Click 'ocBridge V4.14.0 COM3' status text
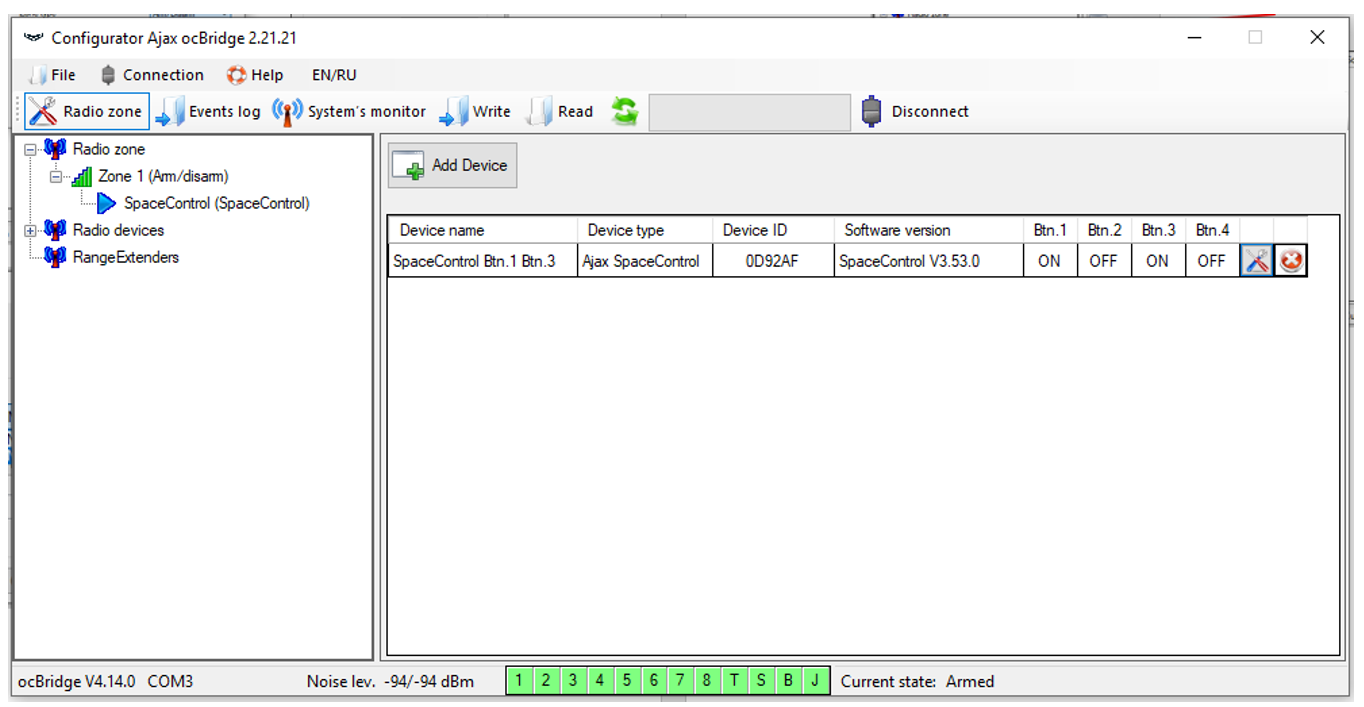Screen dimensions: 1364x707 pos(105,681)
